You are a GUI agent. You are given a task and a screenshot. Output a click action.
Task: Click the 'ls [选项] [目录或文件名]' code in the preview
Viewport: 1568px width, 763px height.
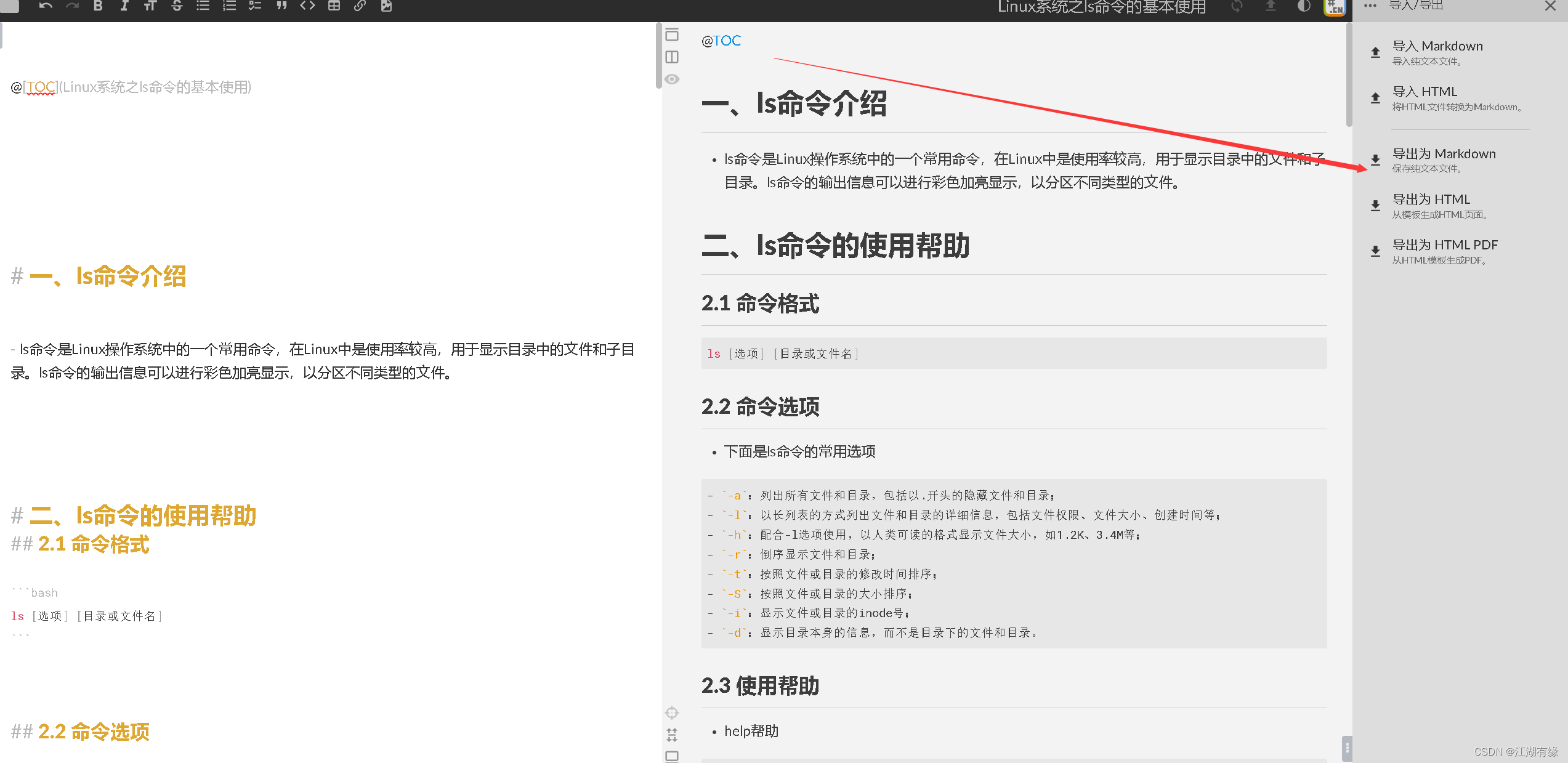tap(783, 353)
